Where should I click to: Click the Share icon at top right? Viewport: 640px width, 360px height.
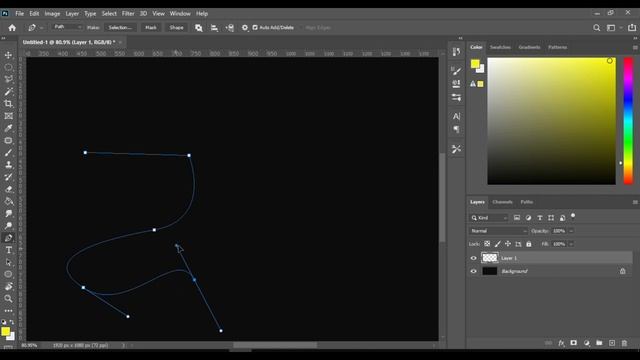click(x=632, y=28)
